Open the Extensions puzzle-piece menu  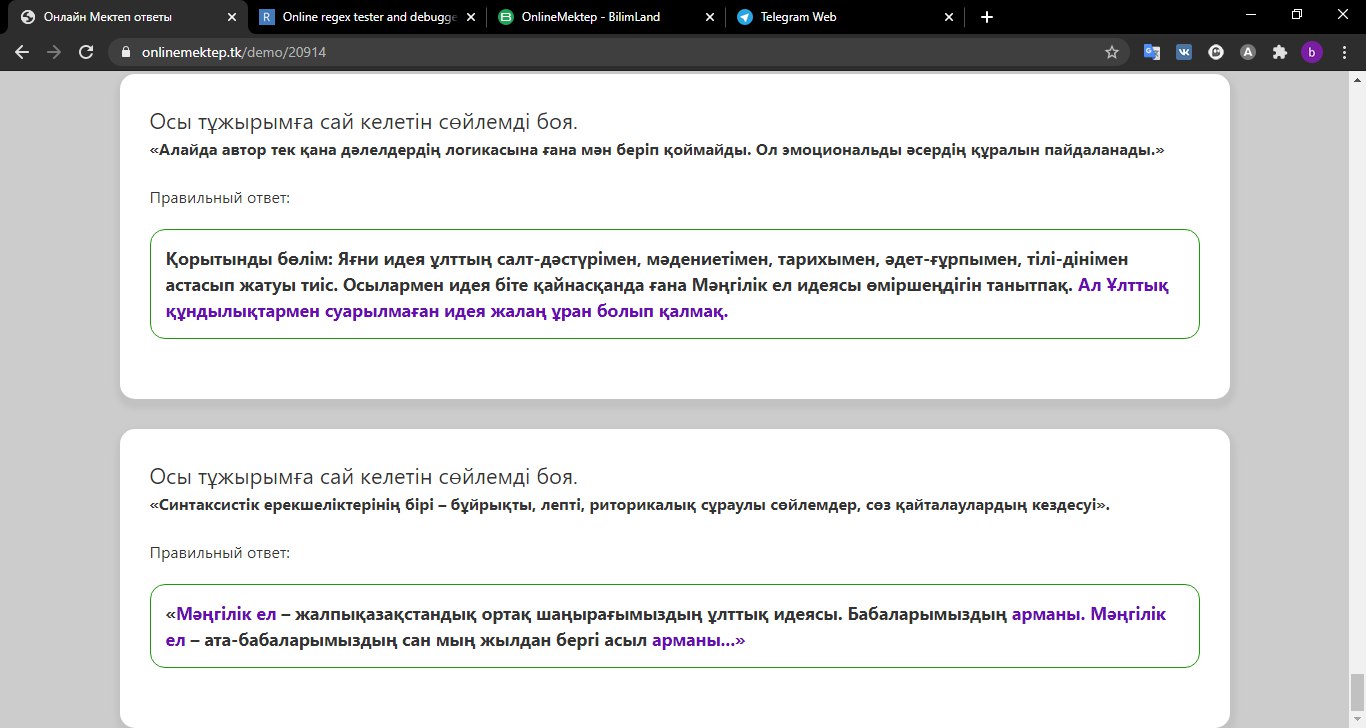1279,52
